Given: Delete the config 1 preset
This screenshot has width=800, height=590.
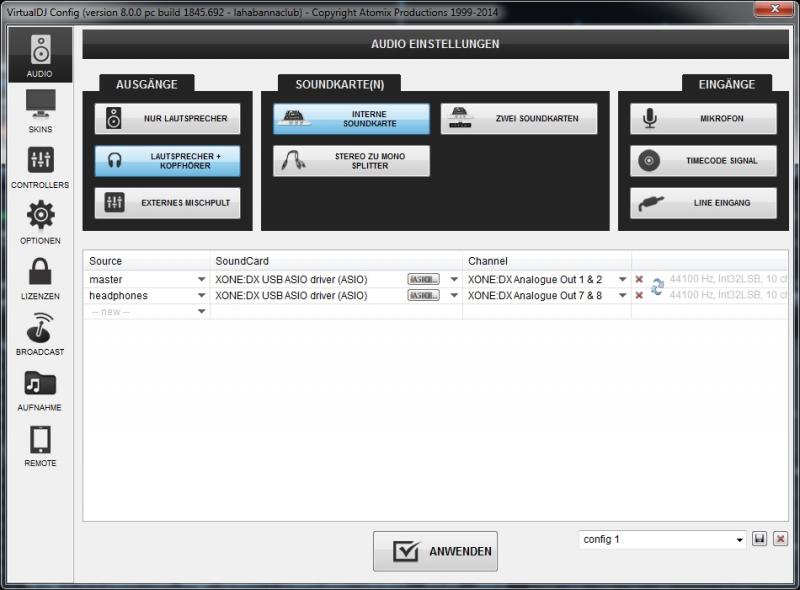Looking at the screenshot, I should pos(780,539).
